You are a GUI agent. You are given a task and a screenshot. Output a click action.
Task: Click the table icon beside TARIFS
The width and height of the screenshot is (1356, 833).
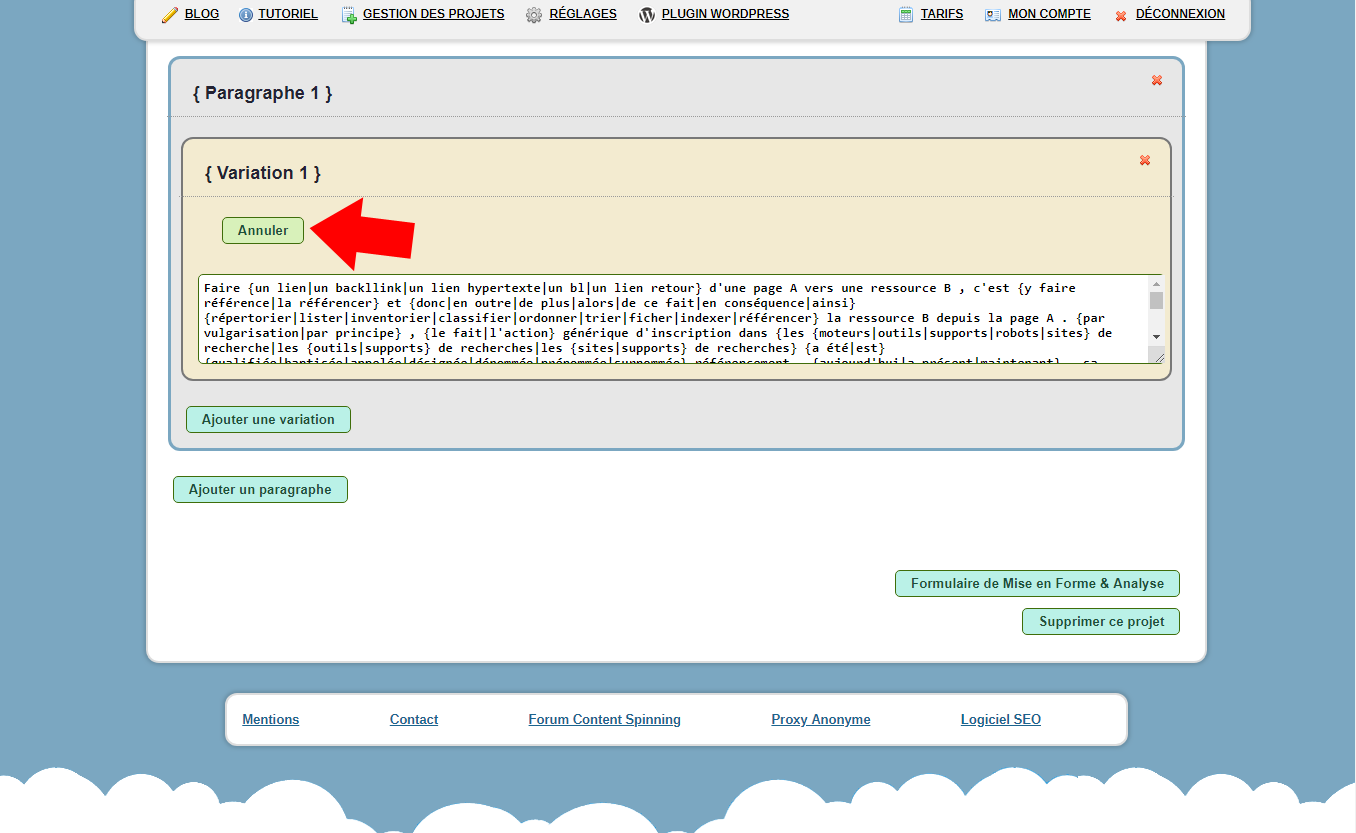(906, 15)
